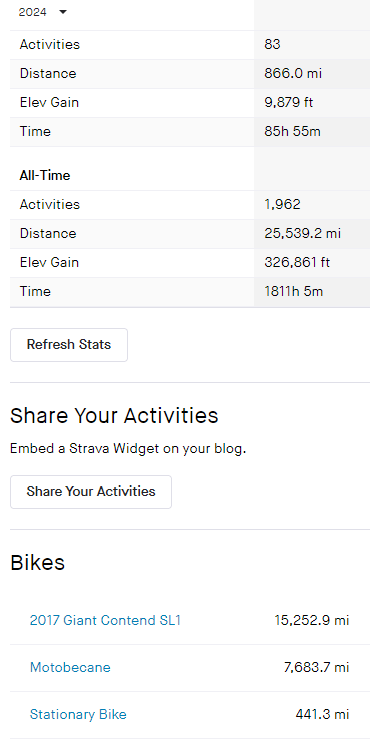The image size is (380, 746).
Task: Select the 15,252.9 mi bike mileage
Action: pos(312,620)
